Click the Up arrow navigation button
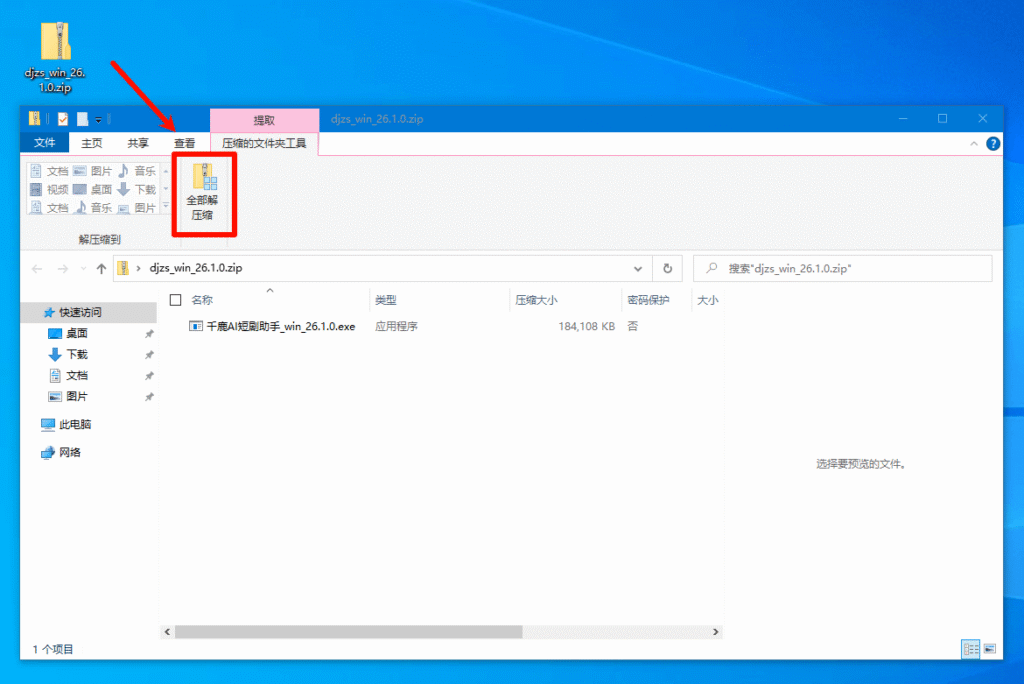The height and width of the screenshot is (684, 1024). click(101, 268)
